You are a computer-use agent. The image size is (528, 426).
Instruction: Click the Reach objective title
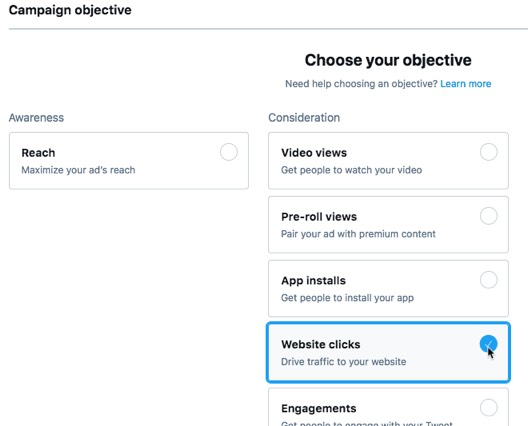(x=38, y=153)
